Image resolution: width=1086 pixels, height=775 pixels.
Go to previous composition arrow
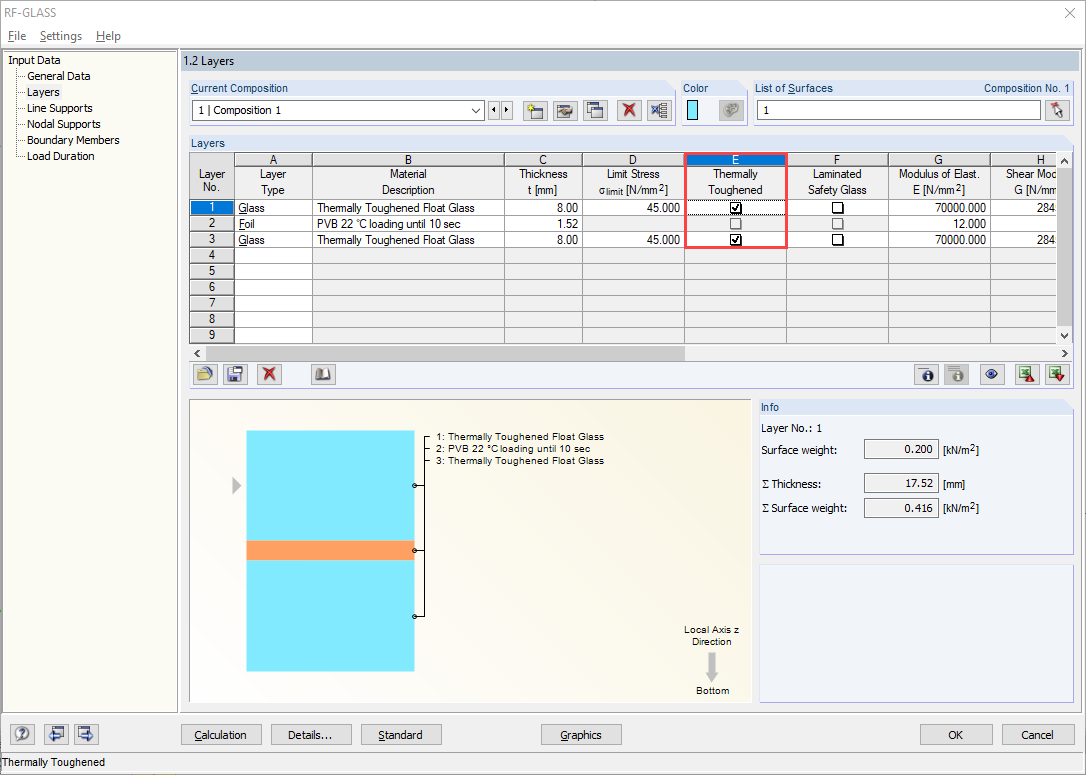(x=494, y=110)
